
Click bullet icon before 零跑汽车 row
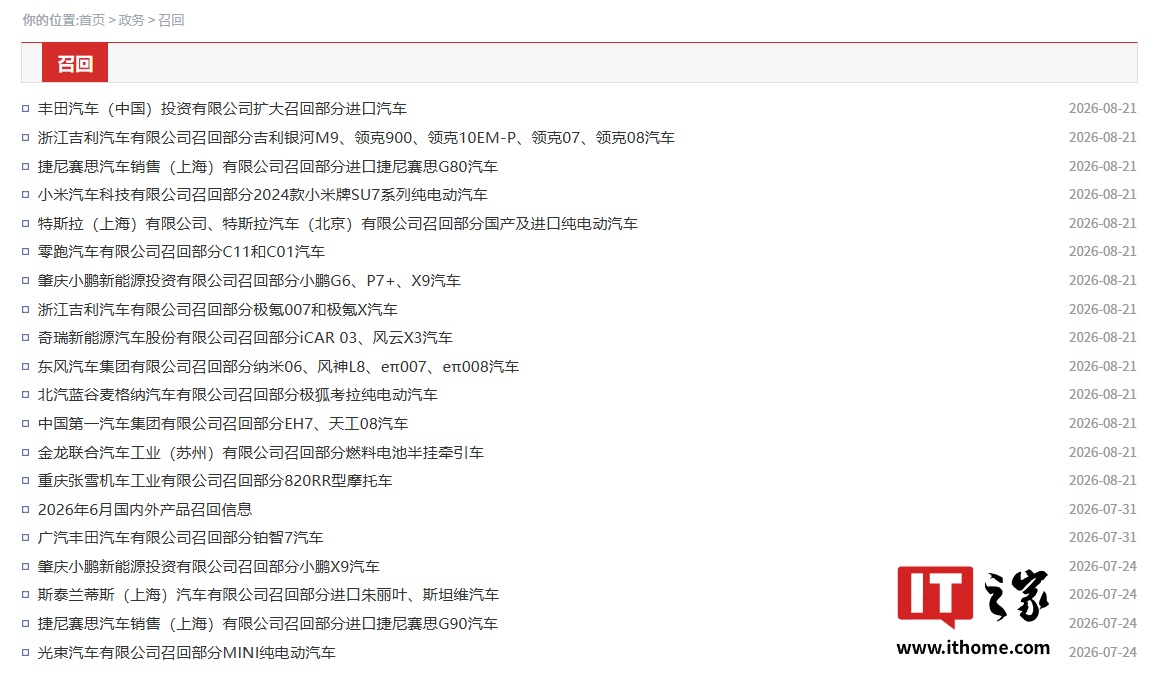click(x=25, y=252)
